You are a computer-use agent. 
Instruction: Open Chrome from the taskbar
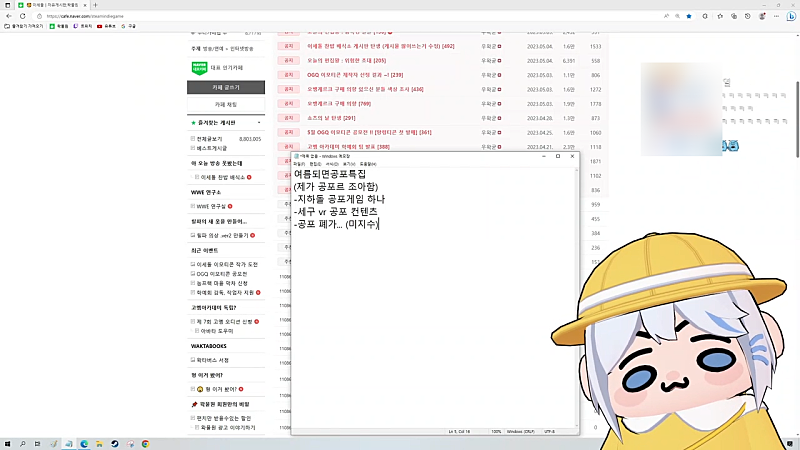coord(146,443)
